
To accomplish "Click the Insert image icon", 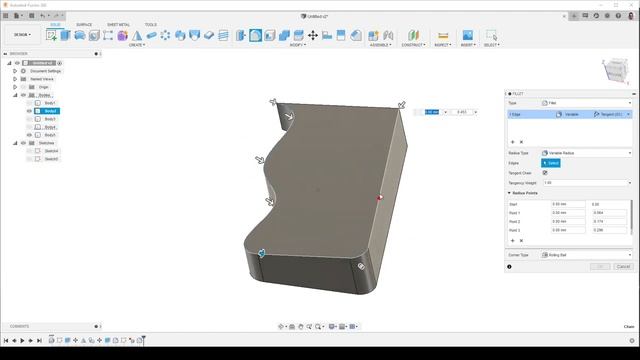I will point(468,36).
